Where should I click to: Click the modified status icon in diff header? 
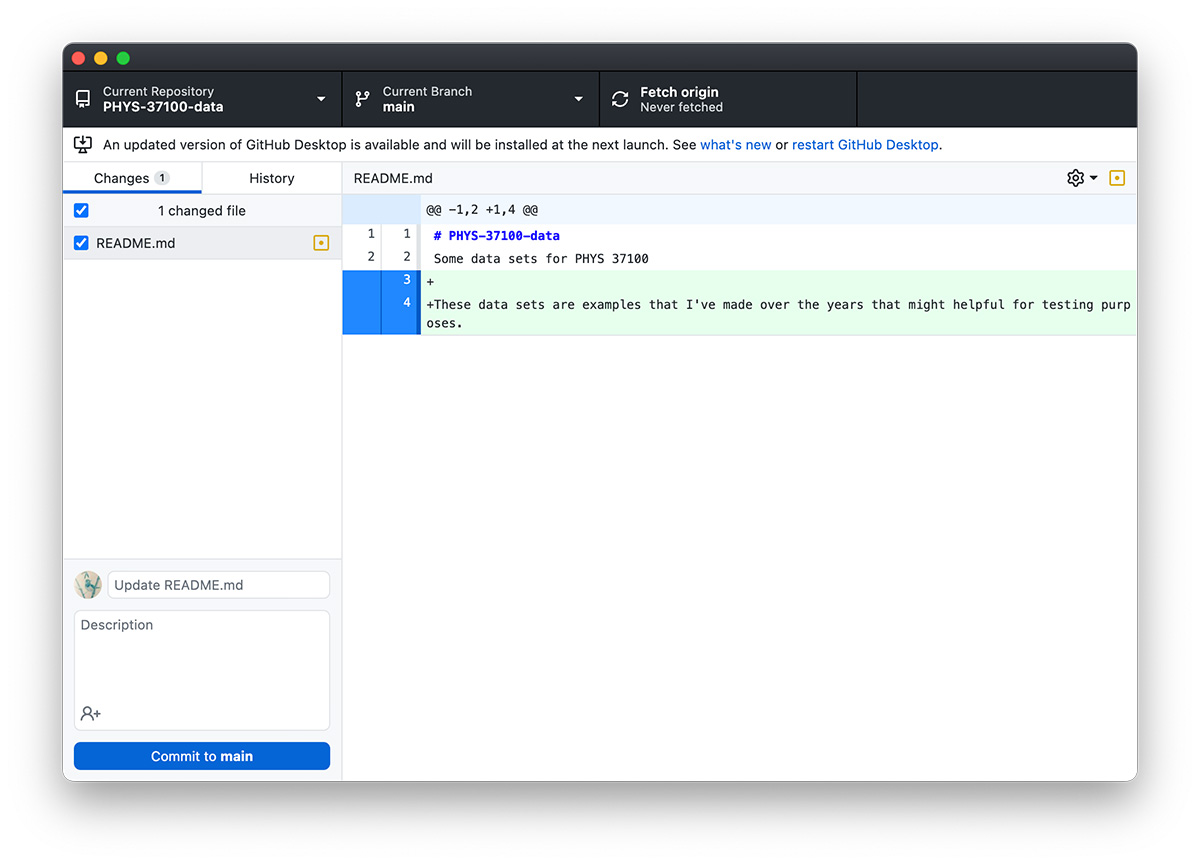1118,178
